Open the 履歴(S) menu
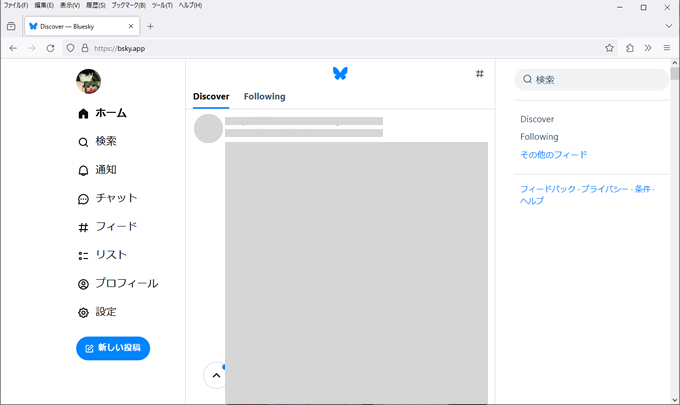This screenshot has width=680, height=405. coord(95,5)
